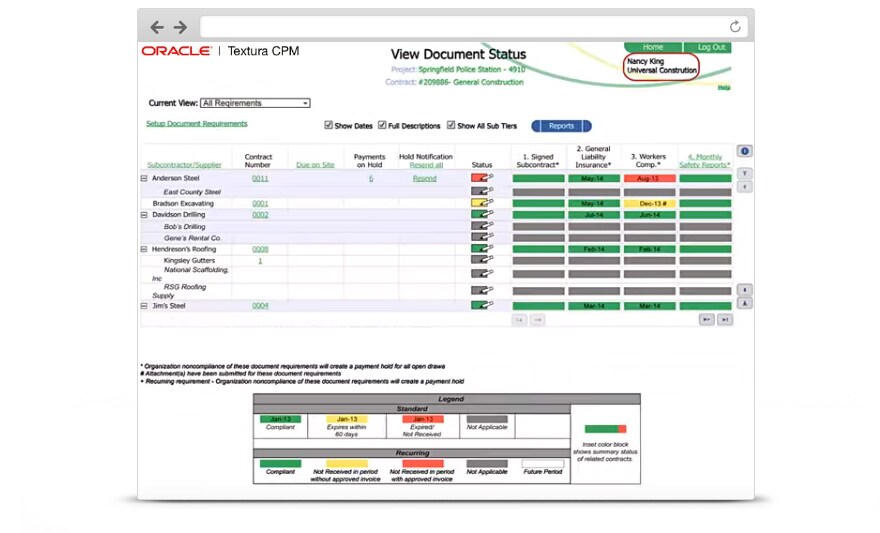Click the blue info icon
Image resolution: width=880 pixels, height=533 pixels.
[744, 151]
